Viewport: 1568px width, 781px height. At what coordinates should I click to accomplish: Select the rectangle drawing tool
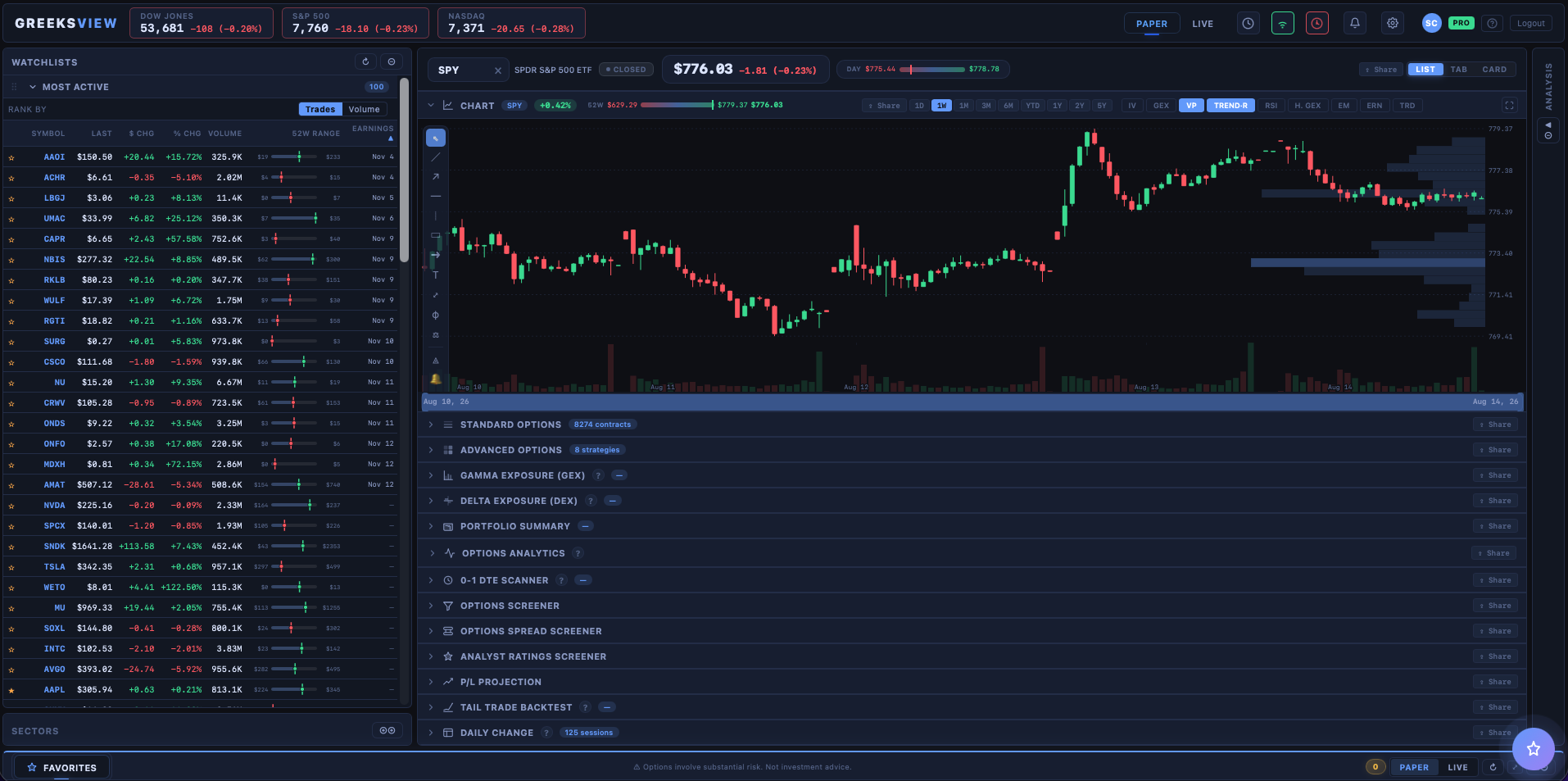[436, 236]
